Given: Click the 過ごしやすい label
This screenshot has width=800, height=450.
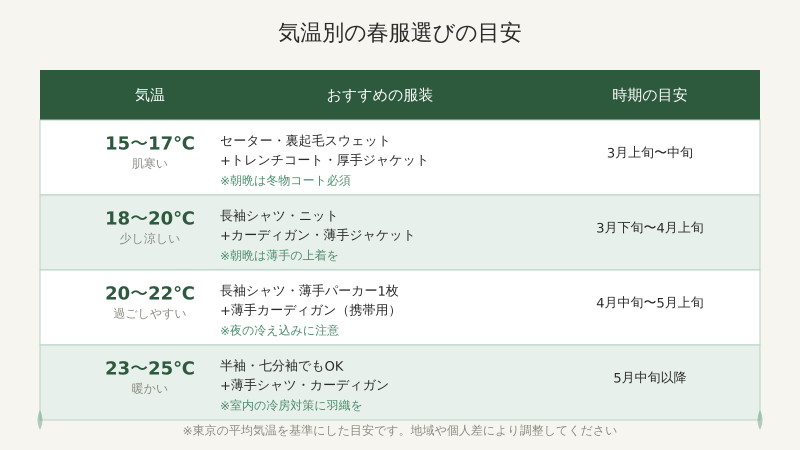Looking at the screenshot, I should tap(150, 313).
